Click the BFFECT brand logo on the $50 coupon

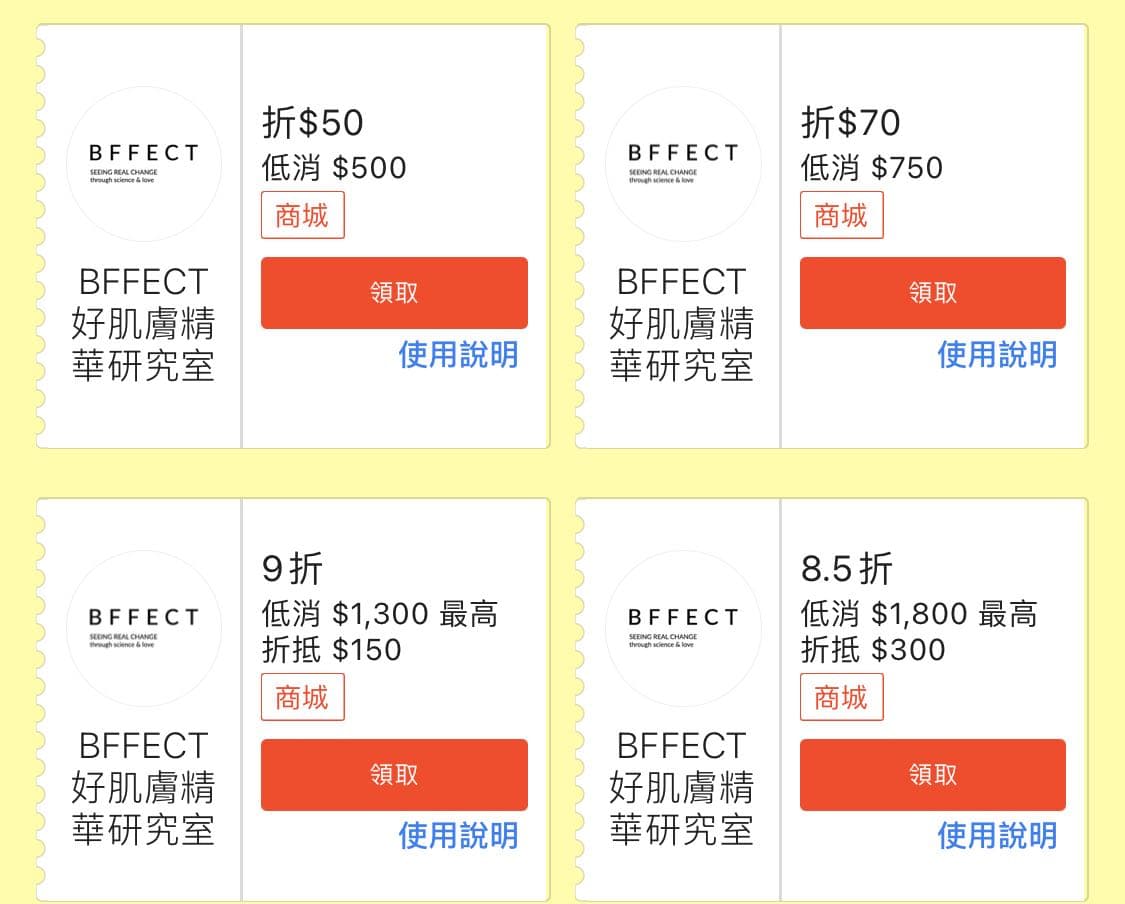click(x=143, y=163)
